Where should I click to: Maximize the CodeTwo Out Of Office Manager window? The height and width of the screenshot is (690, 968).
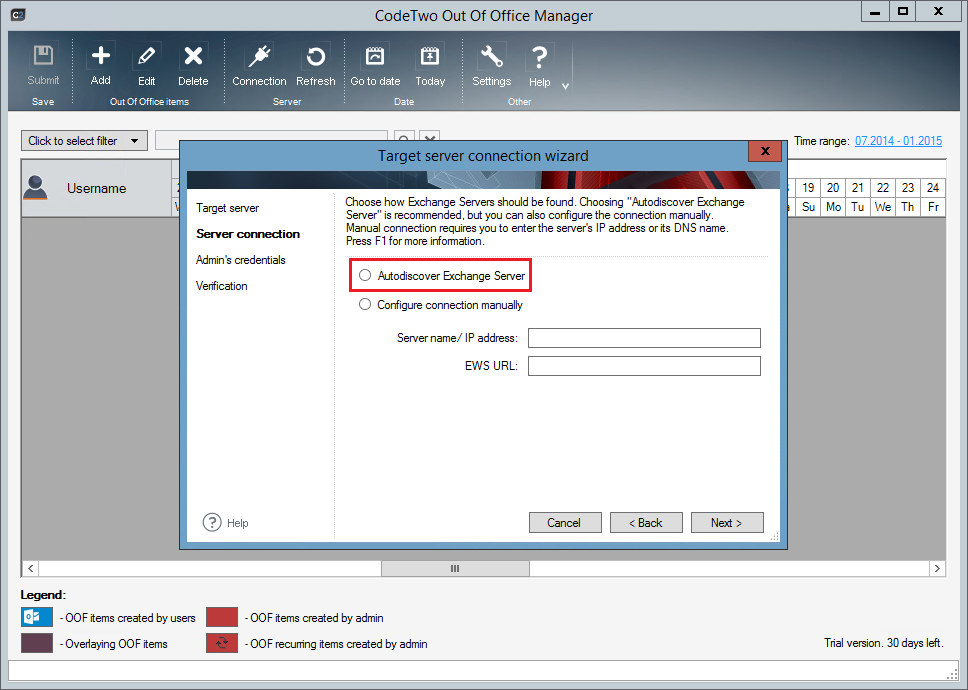903,12
